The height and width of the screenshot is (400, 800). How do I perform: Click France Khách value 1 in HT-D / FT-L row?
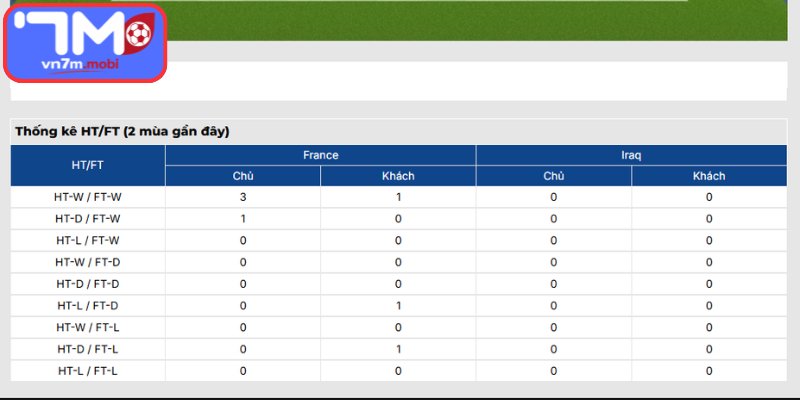click(398, 349)
